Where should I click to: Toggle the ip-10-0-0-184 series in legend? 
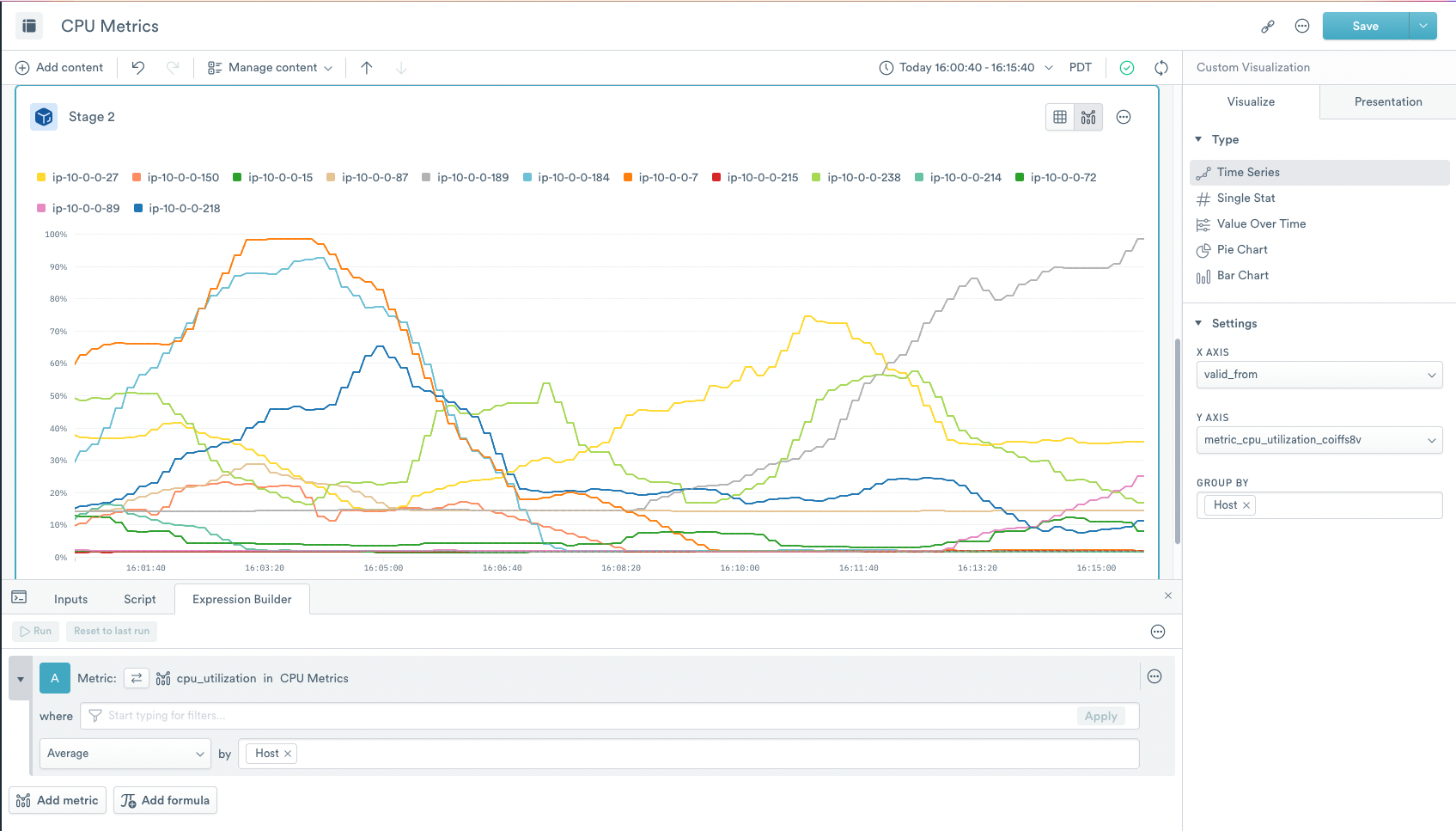[x=566, y=177]
